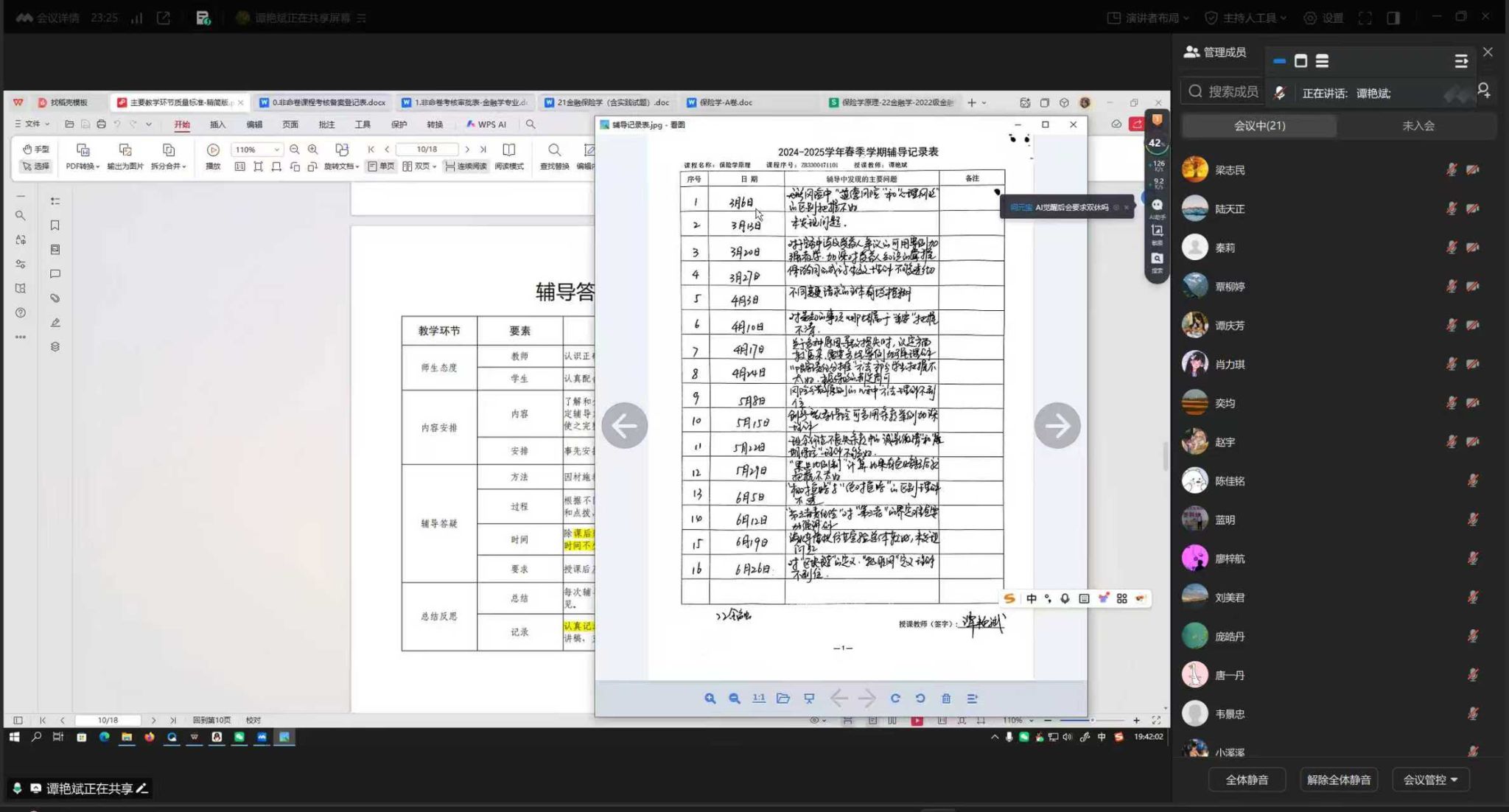Open the 110% zoom level dropdown
This screenshot has height=812, width=1509.
click(x=277, y=150)
